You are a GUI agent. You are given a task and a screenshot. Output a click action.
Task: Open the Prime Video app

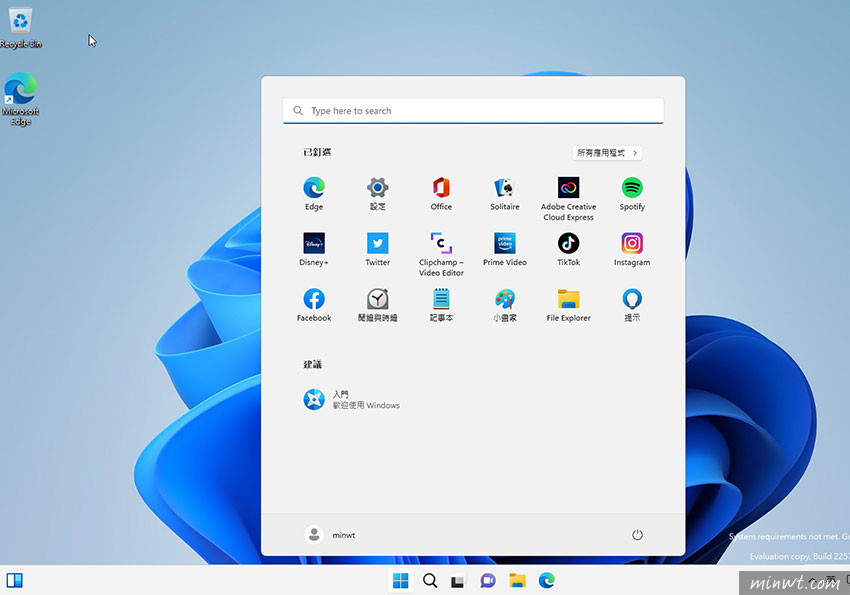505,249
